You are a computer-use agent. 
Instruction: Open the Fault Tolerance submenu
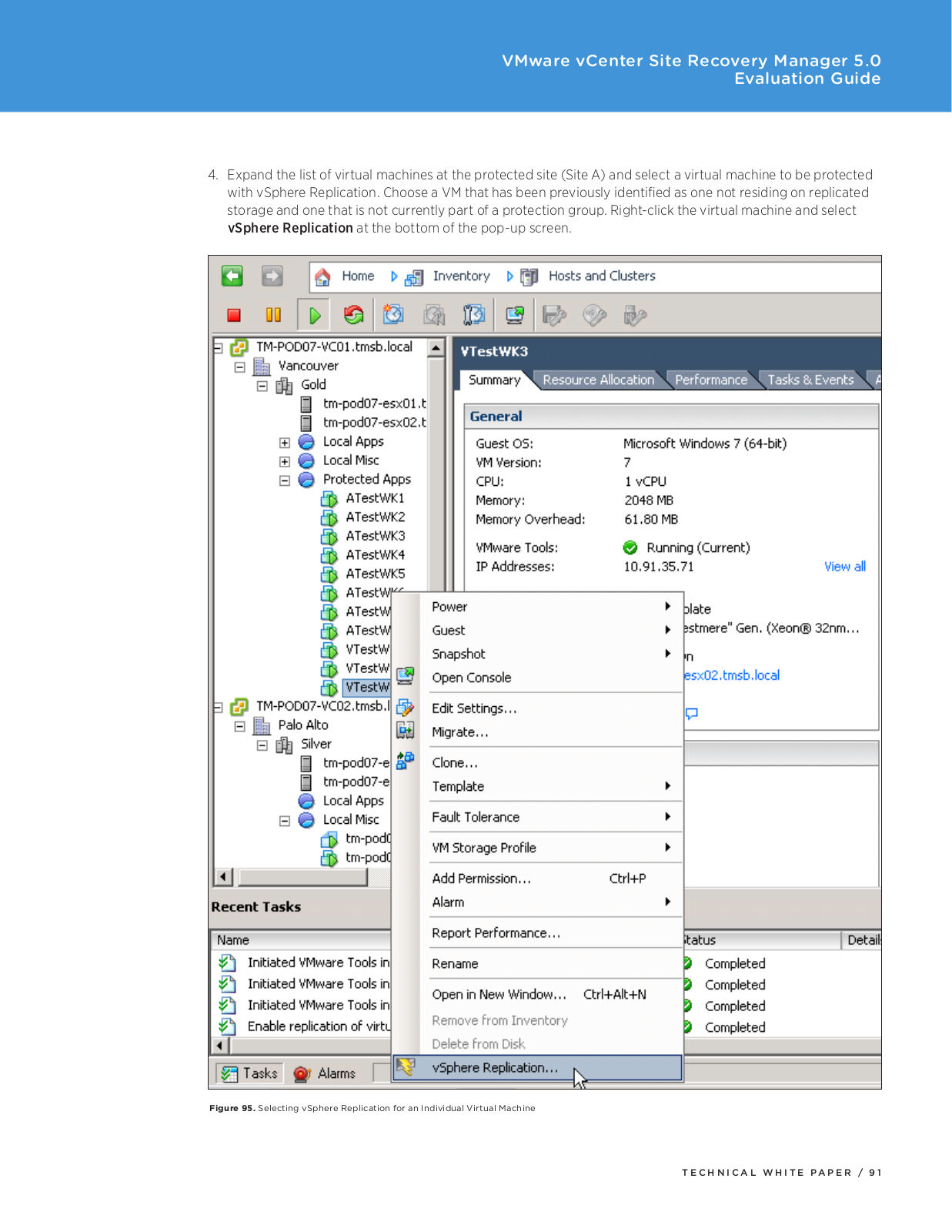click(x=537, y=818)
